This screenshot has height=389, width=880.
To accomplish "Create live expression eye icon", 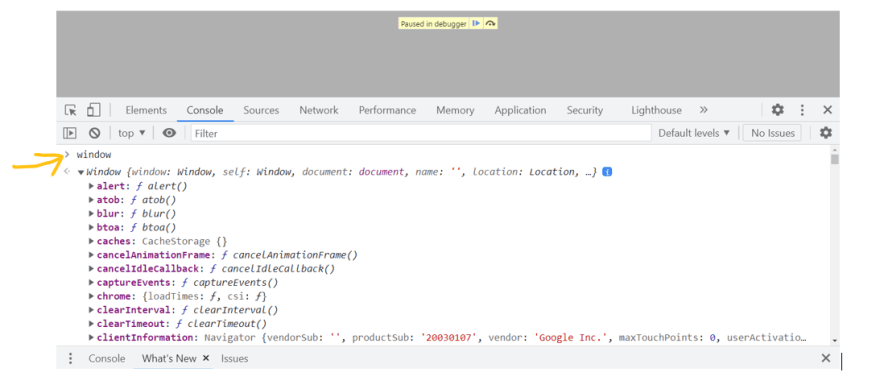I will [169, 133].
